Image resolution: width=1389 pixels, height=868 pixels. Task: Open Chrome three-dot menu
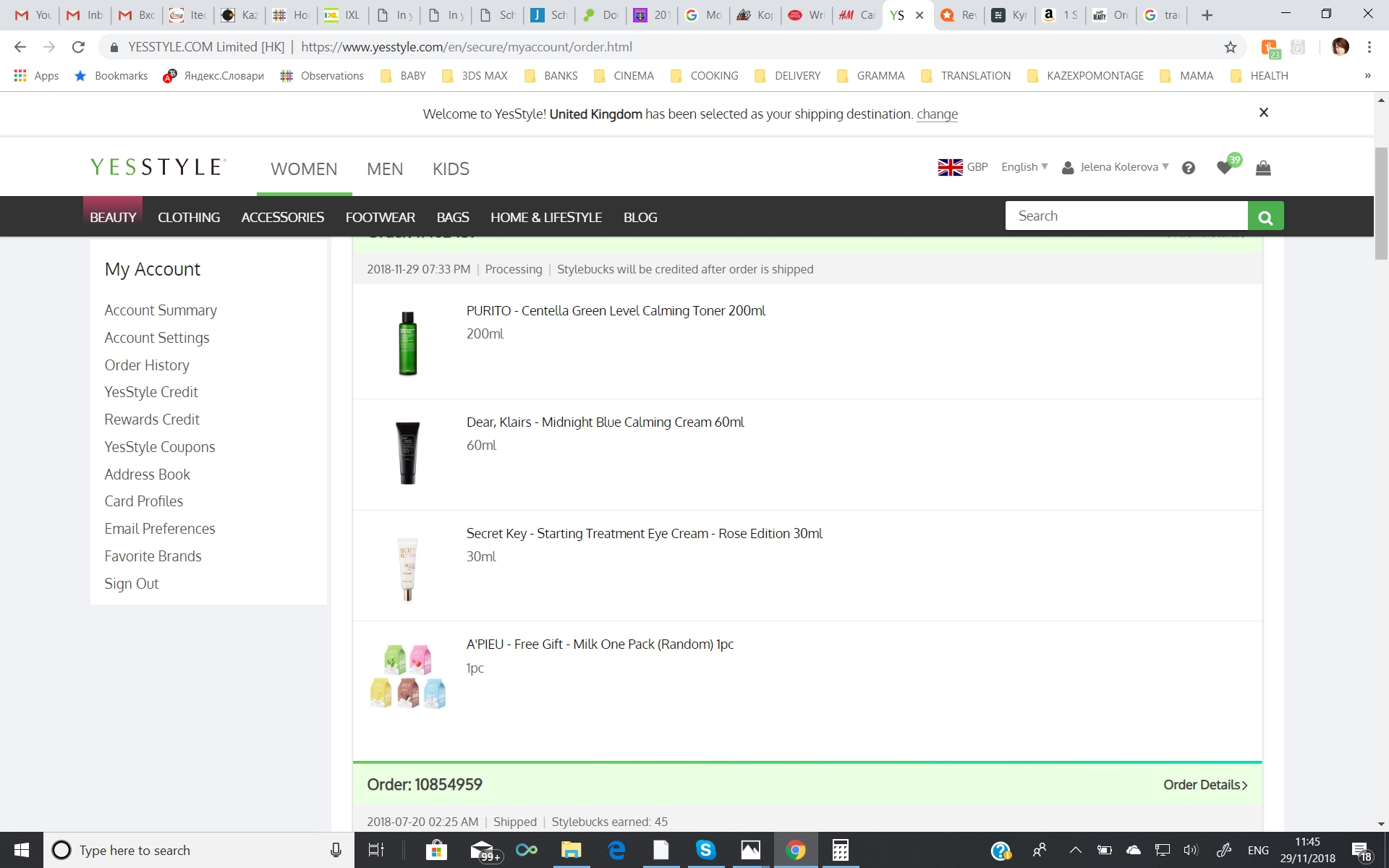pos(1369,47)
